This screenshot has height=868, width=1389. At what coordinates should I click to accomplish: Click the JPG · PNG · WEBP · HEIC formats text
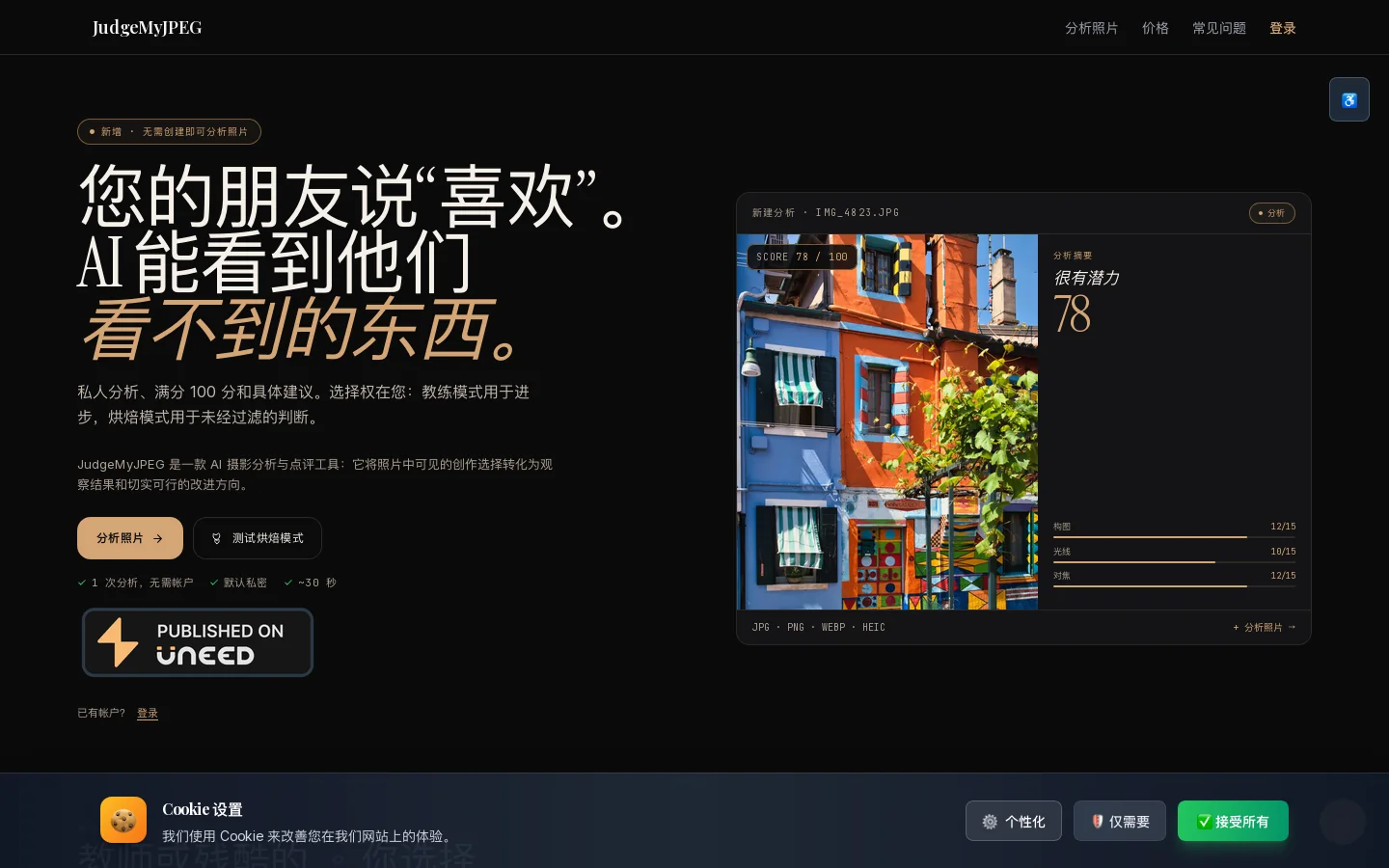[819, 627]
